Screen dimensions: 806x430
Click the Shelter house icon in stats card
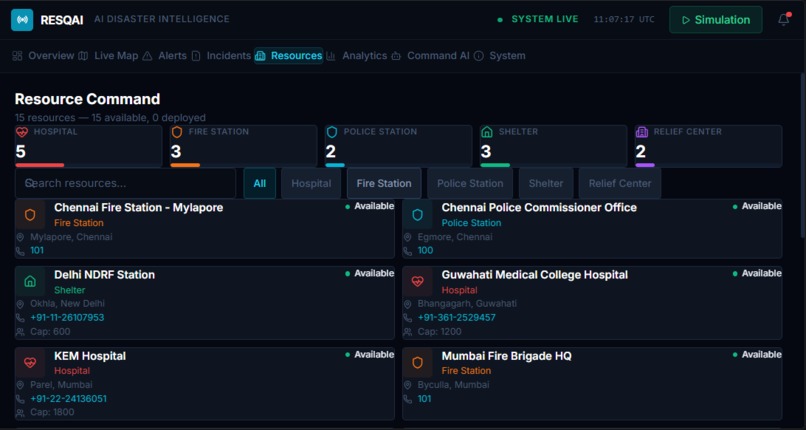(487, 132)
